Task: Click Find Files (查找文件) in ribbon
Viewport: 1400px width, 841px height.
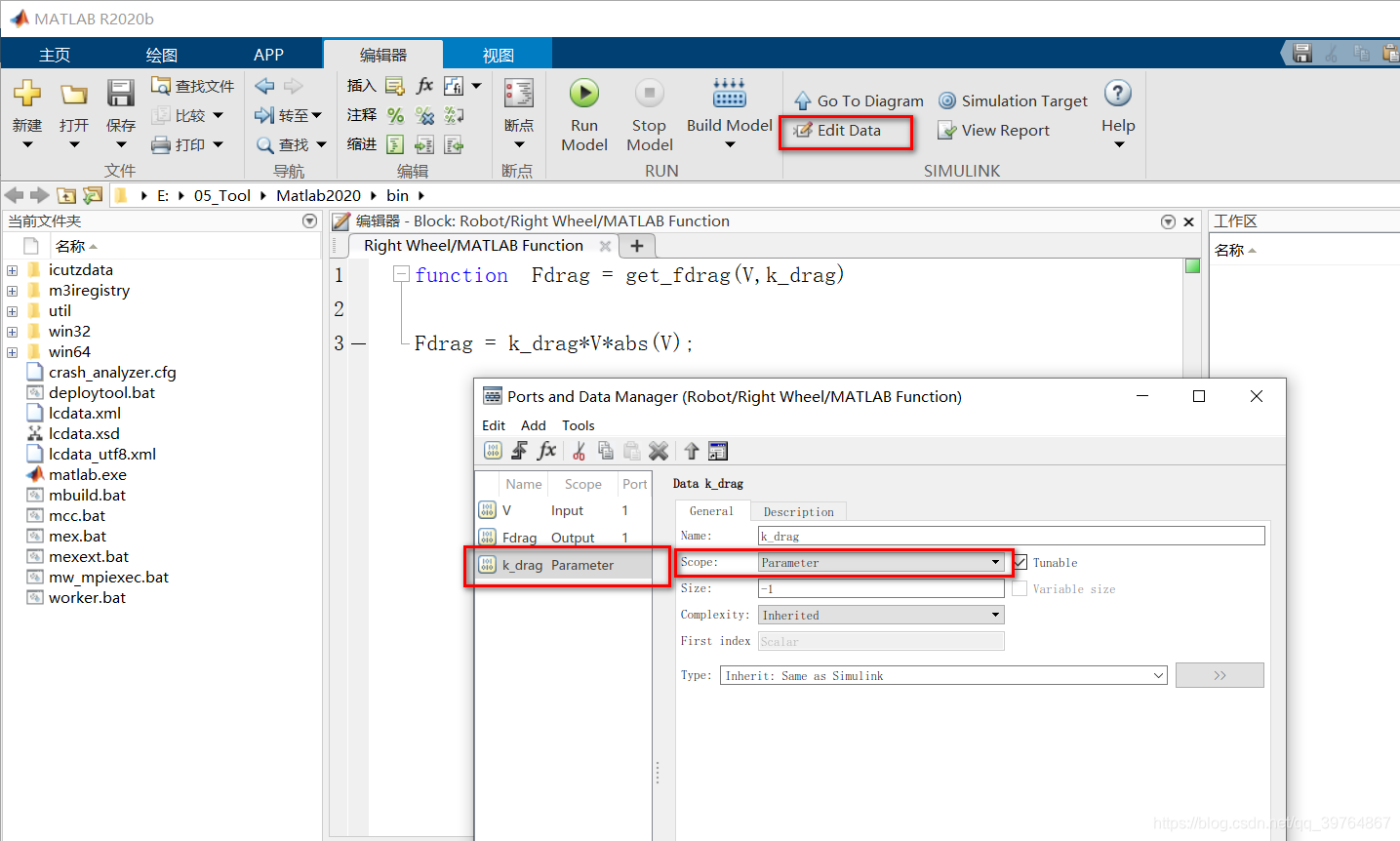Action: (193, 86)
